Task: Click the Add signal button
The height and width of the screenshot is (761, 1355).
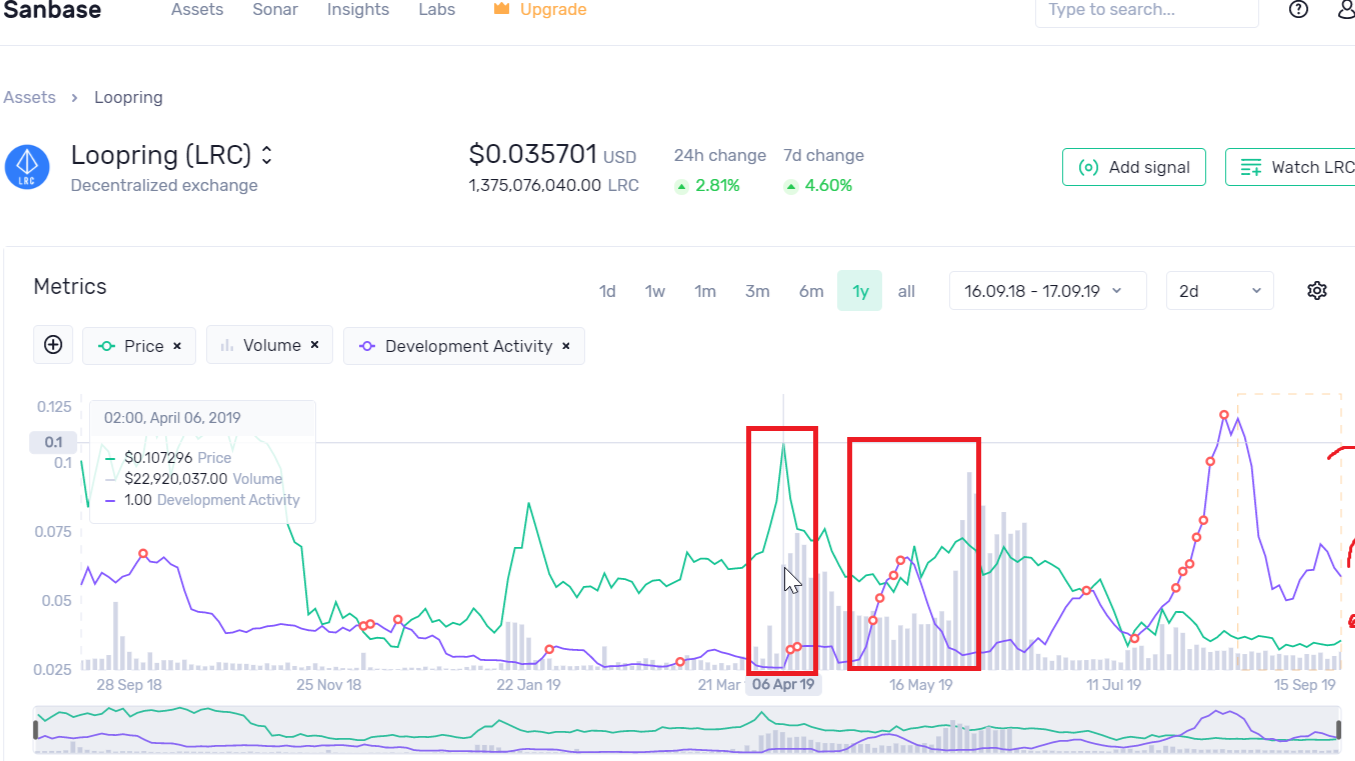Action: click(x=1134, y=167)
